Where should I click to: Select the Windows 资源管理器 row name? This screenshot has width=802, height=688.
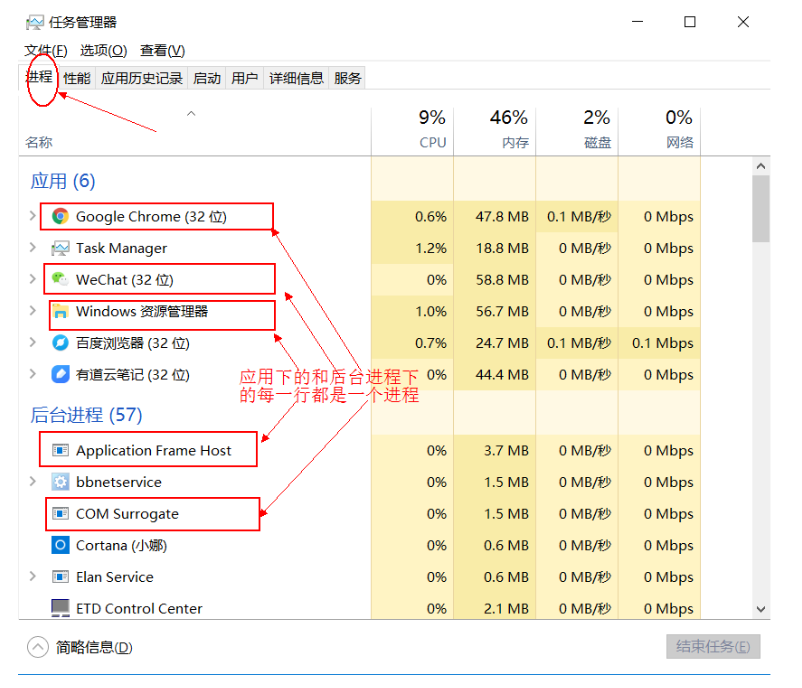point(142,312)
